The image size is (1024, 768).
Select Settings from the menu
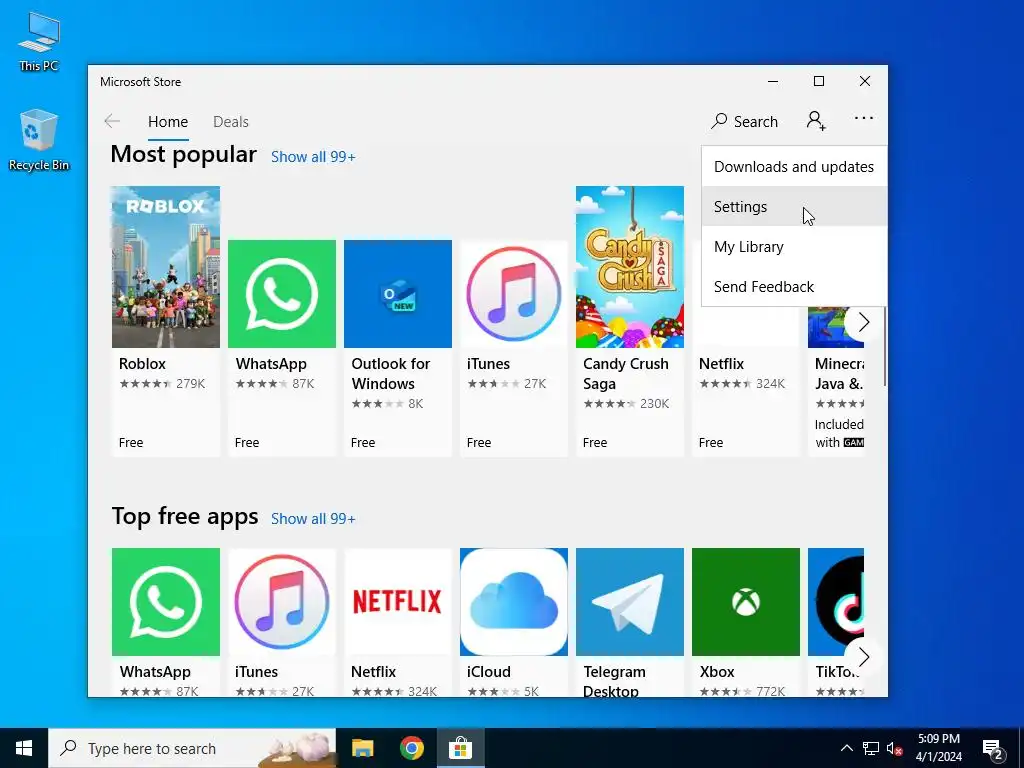[x=794, y=206]
